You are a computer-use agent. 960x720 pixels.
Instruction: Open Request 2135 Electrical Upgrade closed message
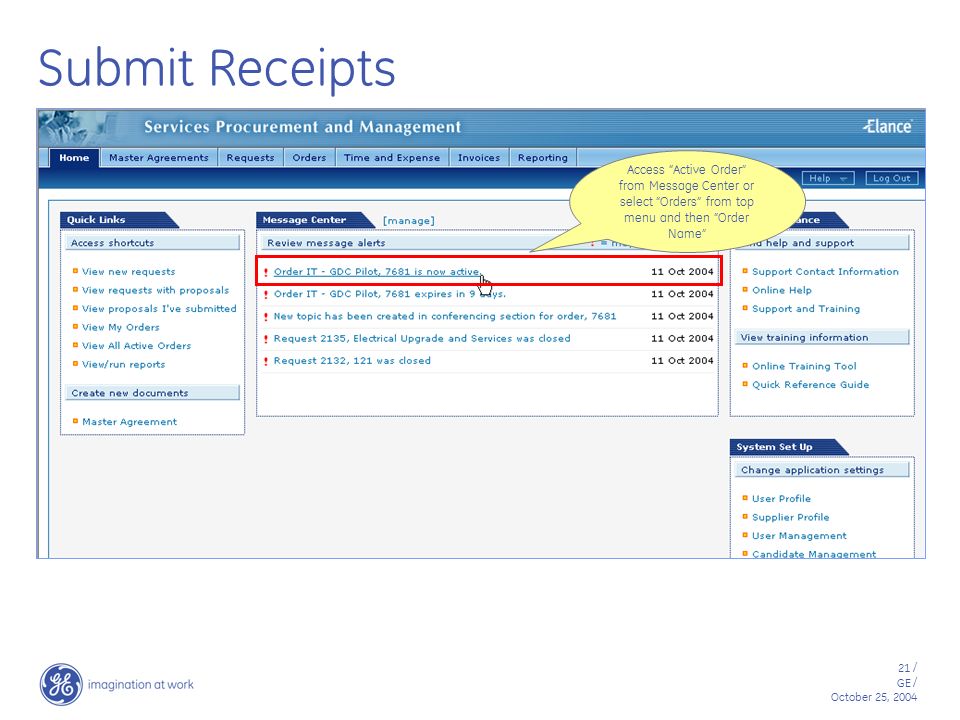click(422, 339)
